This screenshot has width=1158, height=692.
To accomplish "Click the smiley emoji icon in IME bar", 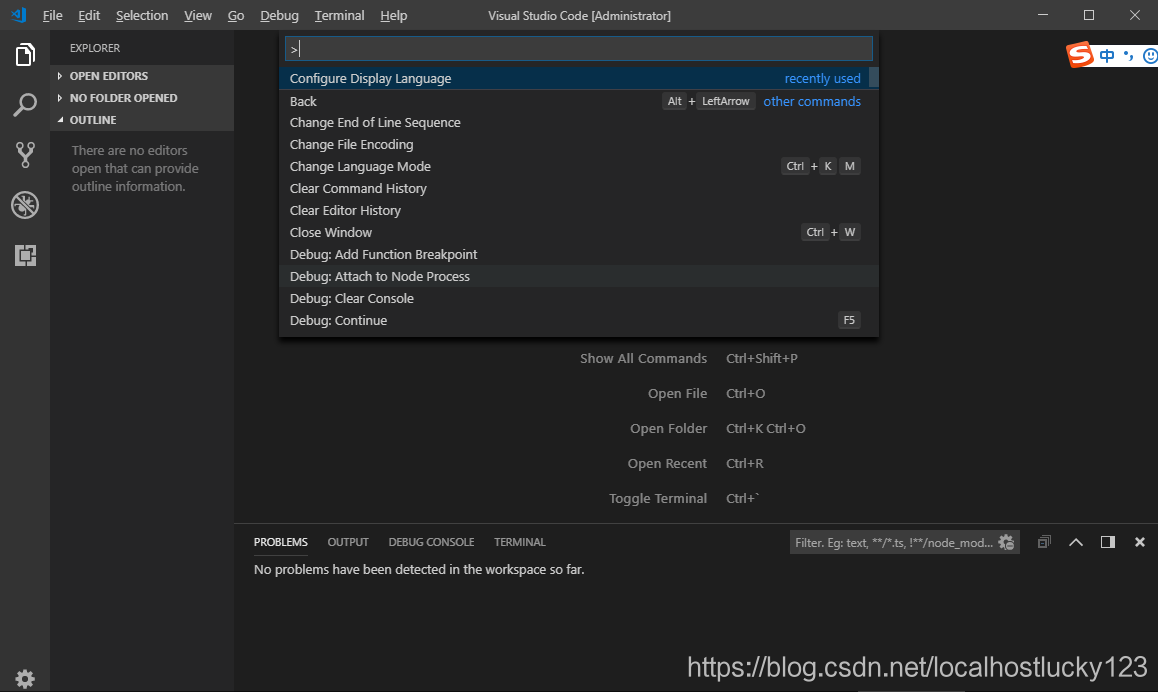I will click(x=1150, y=56).
